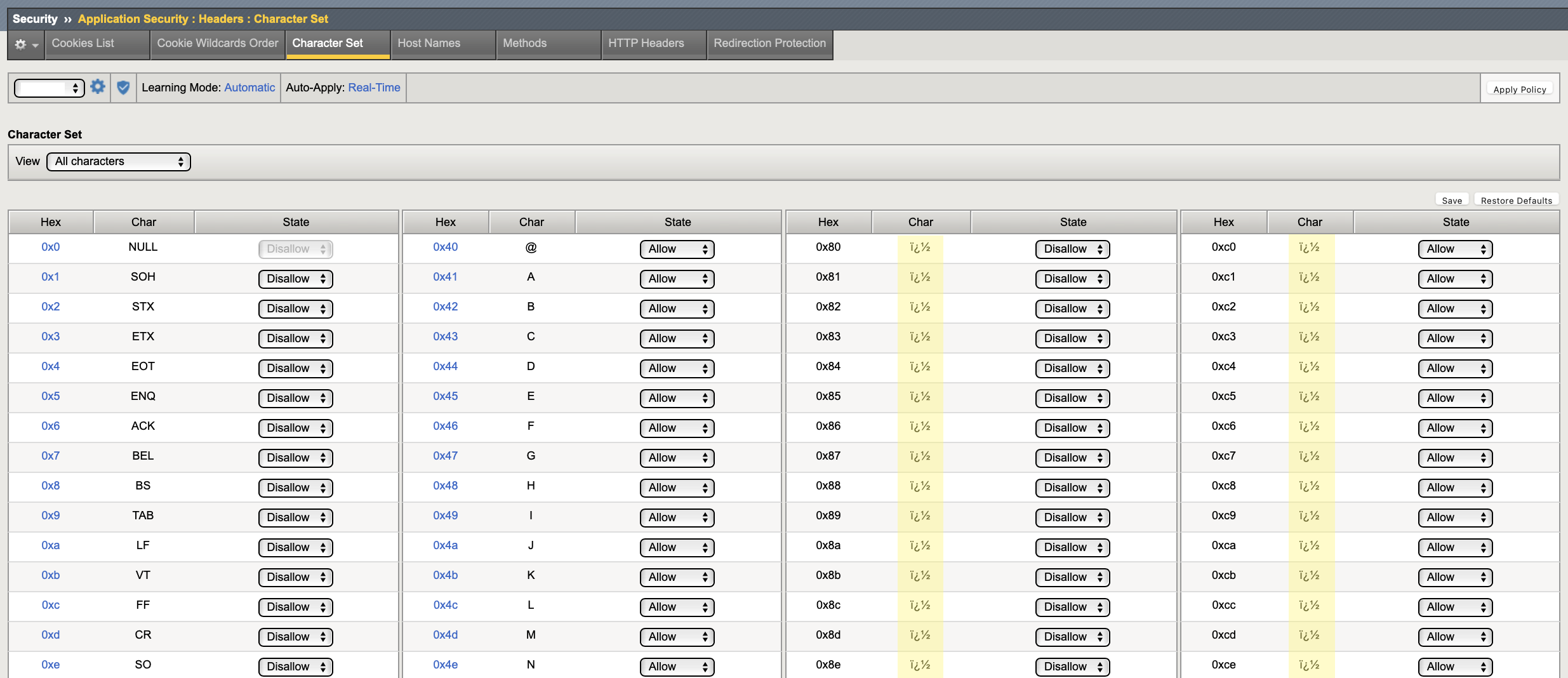Go to the Methods tab
Viewport: 1568px width, 678px height.
click(x=548, y=44)
